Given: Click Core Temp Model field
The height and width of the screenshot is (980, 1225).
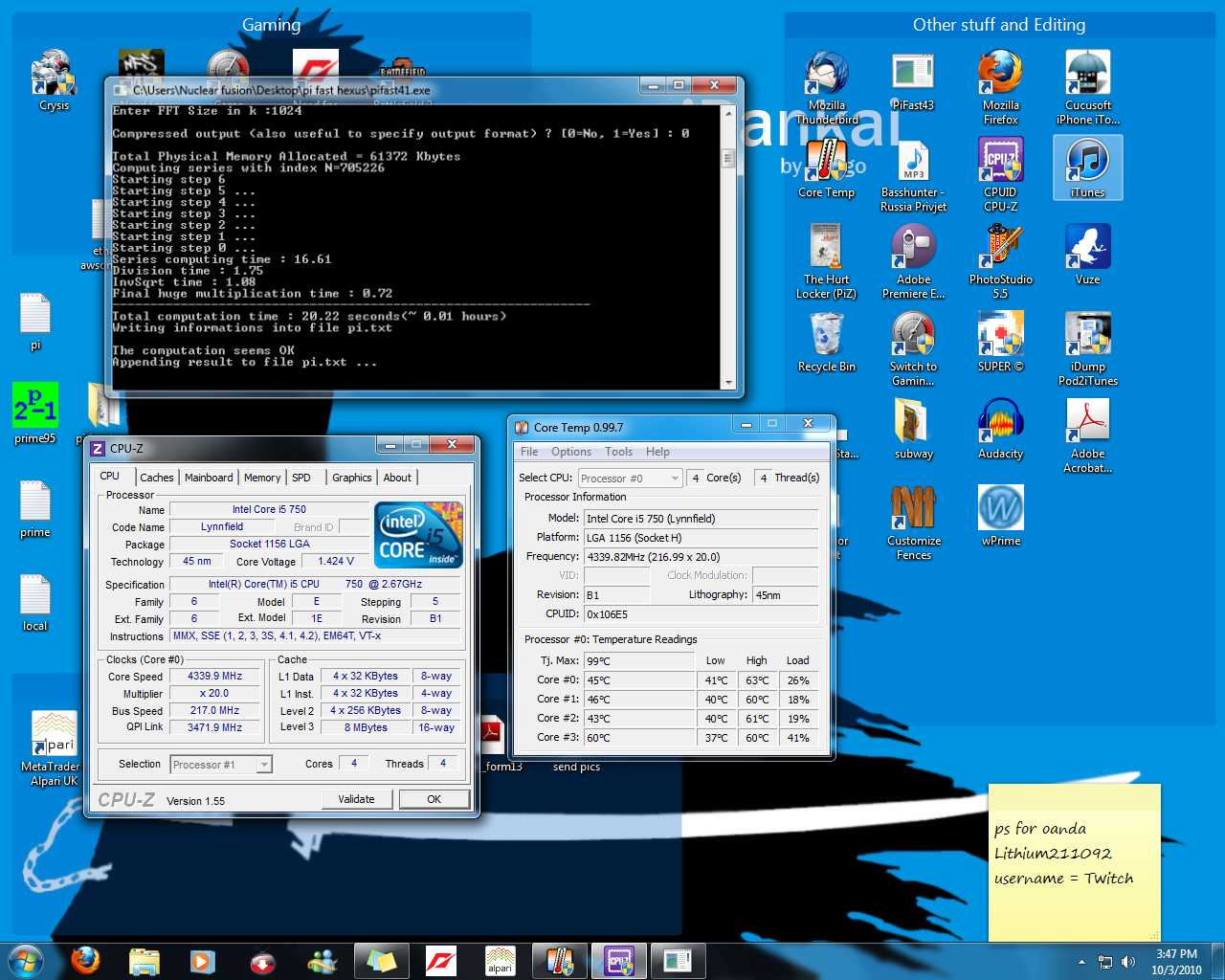Looking at the screenshot, I should pyautogui.click(x=701, y=519).
